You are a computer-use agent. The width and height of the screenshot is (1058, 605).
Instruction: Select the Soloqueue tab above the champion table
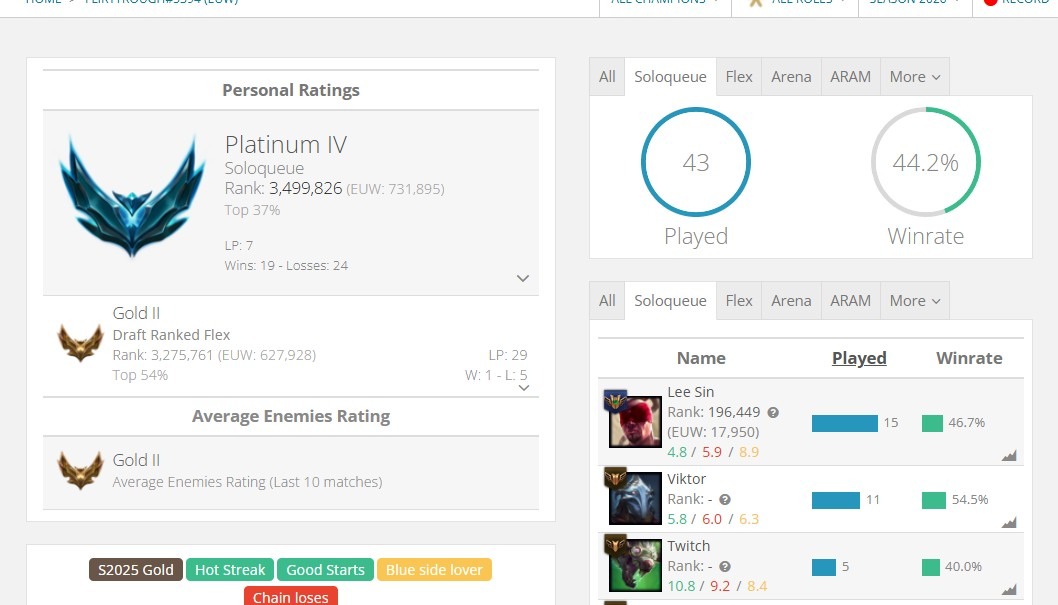(x=670, y=301)
